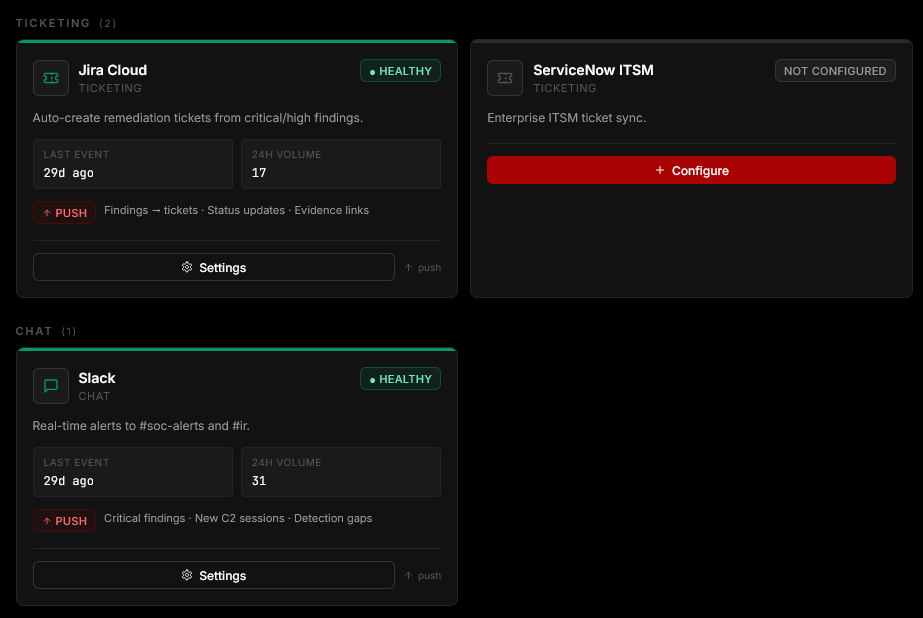This screenshot has height=618, width=923.
Task: Click the Slack chat bubble icon
Action: tap(51, 386)
